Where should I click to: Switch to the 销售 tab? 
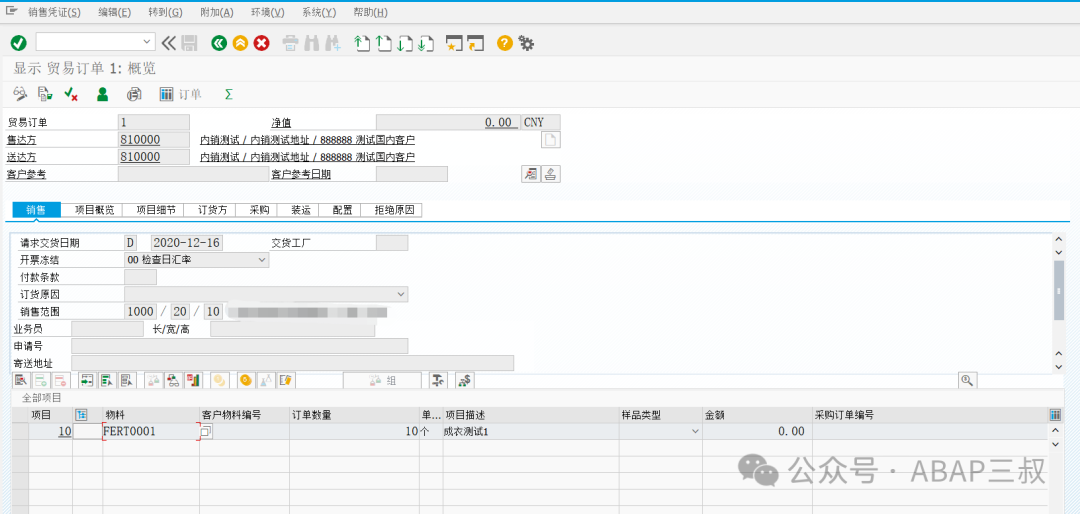(x=37, y=210)
